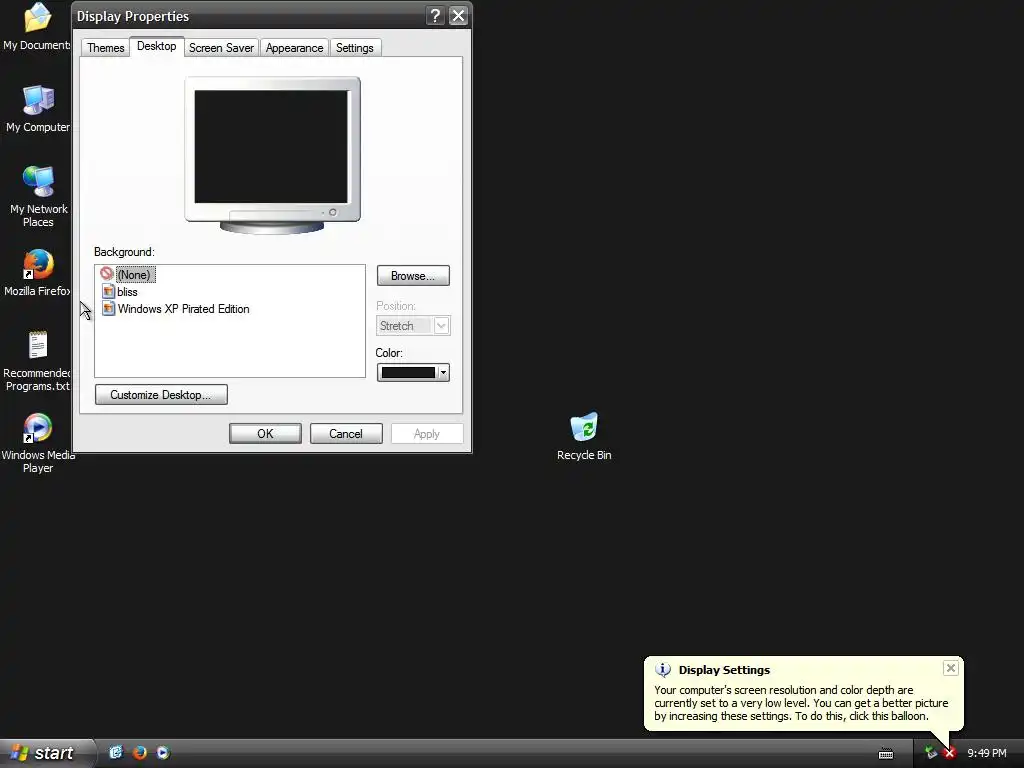Screen dimensions: 1024x768
Task: Click the red X security alert tray icon
Action: click(x=950, y=753)
